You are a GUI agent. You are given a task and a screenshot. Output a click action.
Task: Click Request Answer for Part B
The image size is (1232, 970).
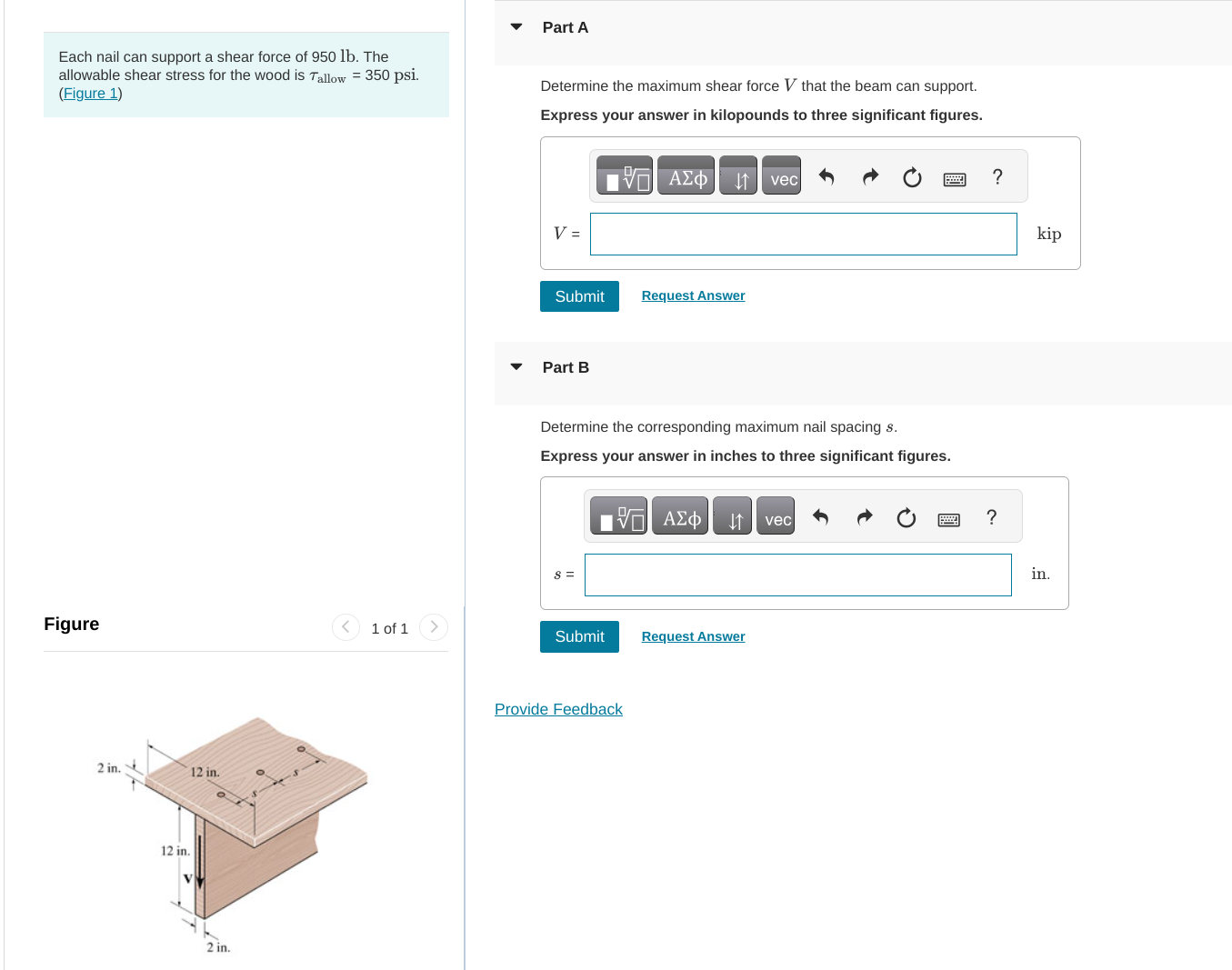coord(692,635)
